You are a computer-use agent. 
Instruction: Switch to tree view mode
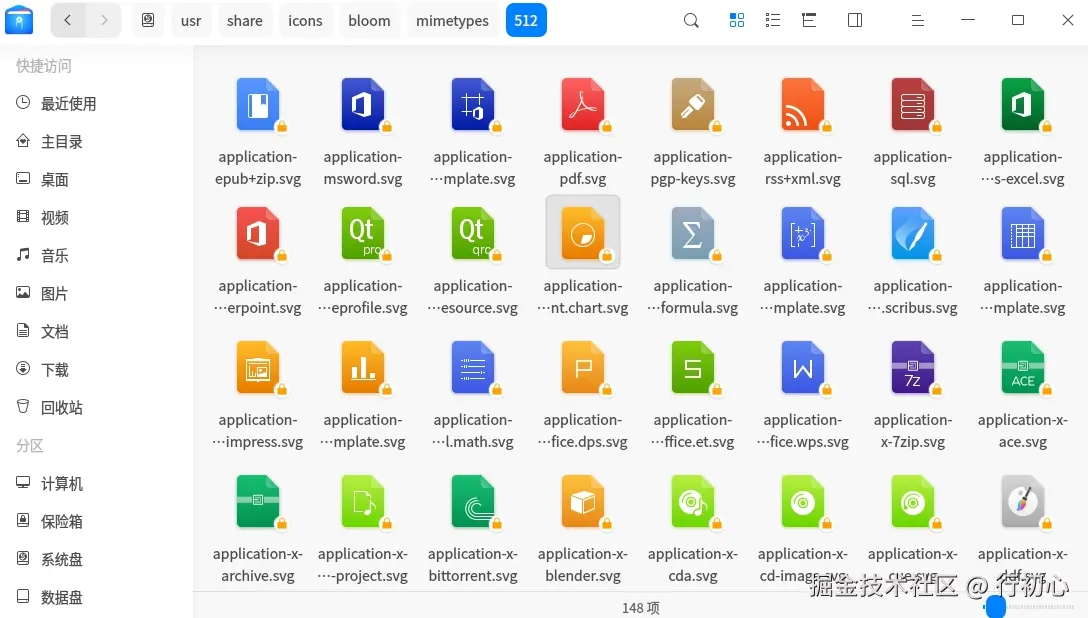[x=809, y=20]
